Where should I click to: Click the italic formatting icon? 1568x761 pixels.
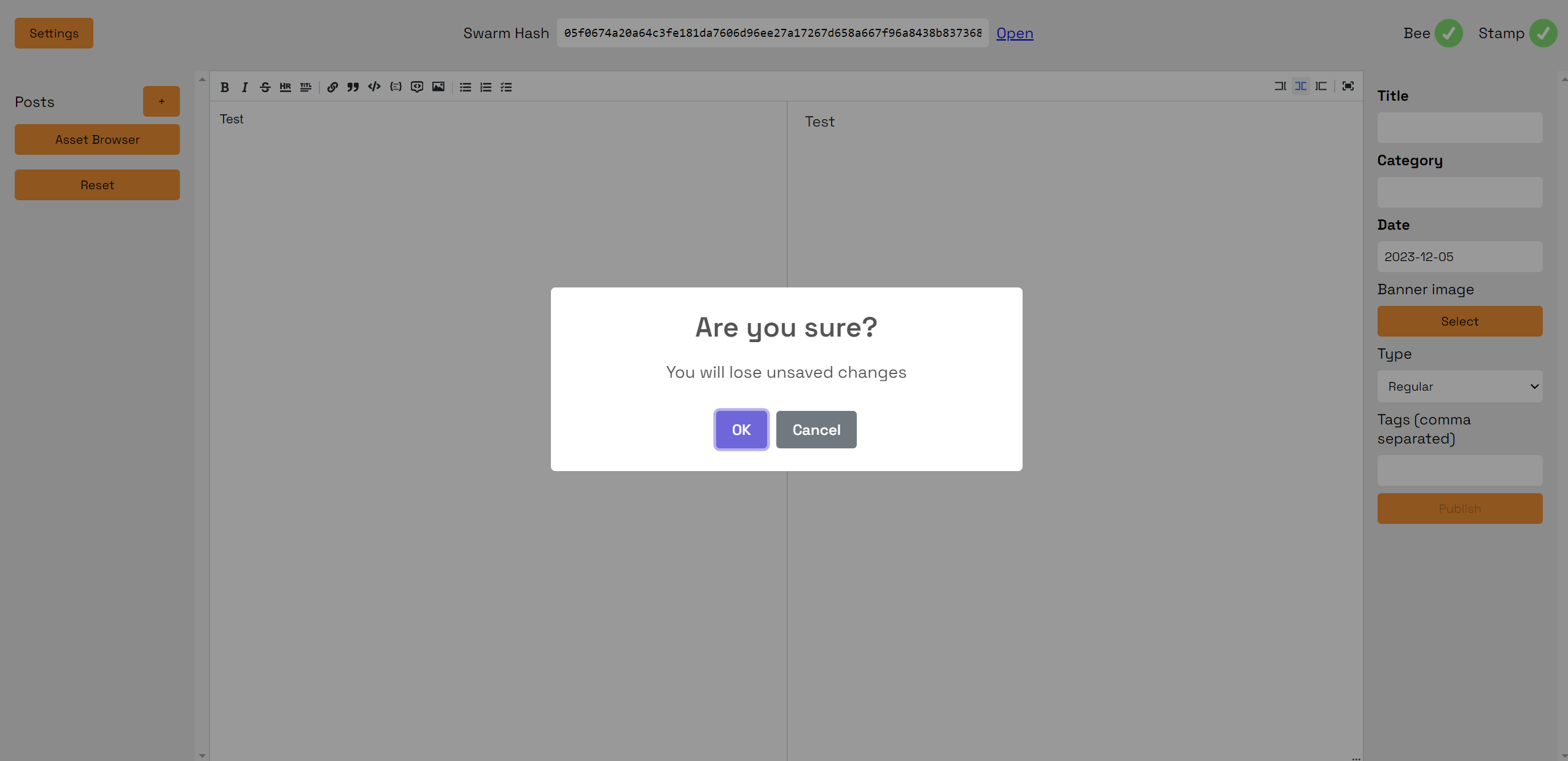point(244,87)
